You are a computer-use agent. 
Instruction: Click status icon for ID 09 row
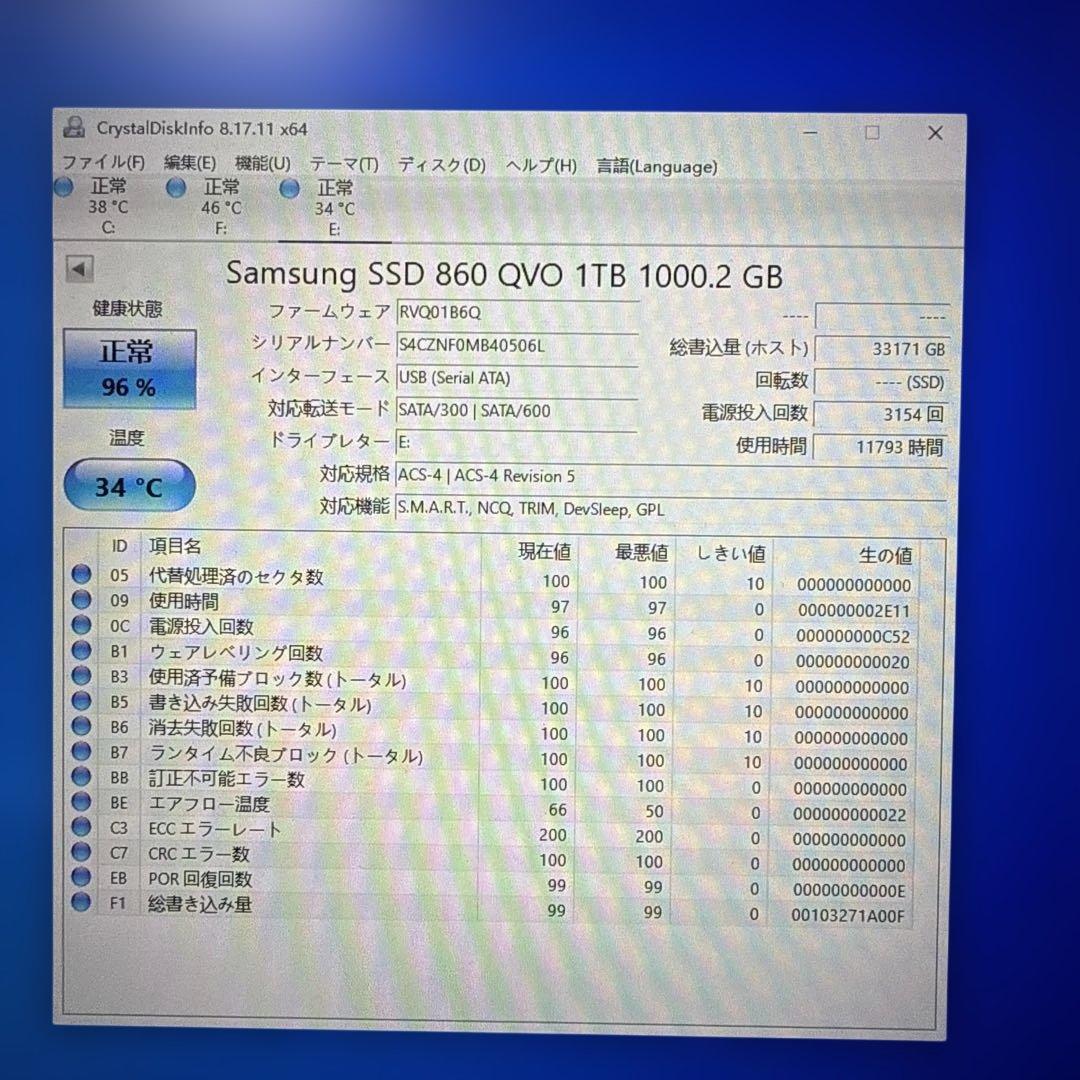click(81, 599)
